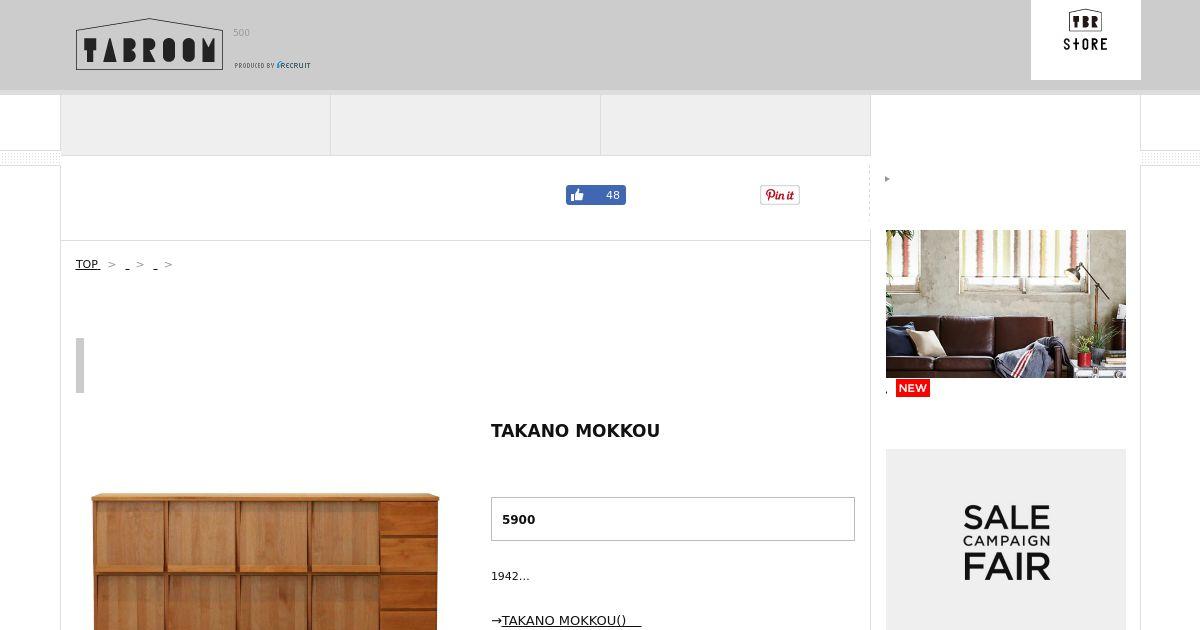This screenshot has height=630, width=1200.
Task: Click the RECRUIT produced-by logo
Action: [272, 65]
